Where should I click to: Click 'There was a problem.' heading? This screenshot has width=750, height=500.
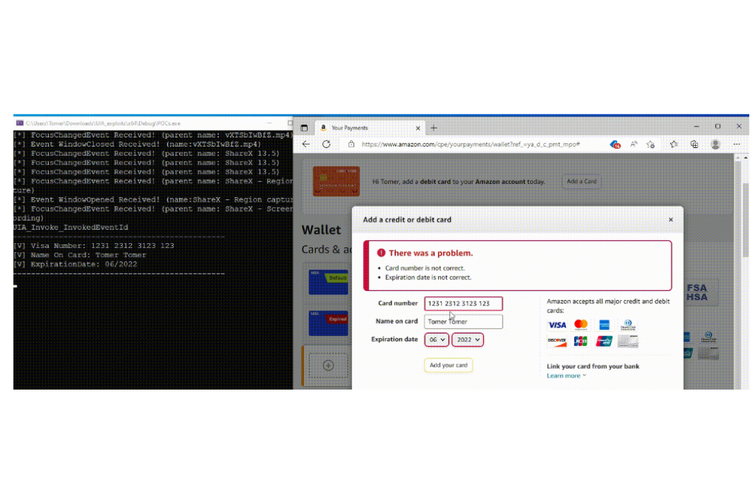tap(431, 253)
